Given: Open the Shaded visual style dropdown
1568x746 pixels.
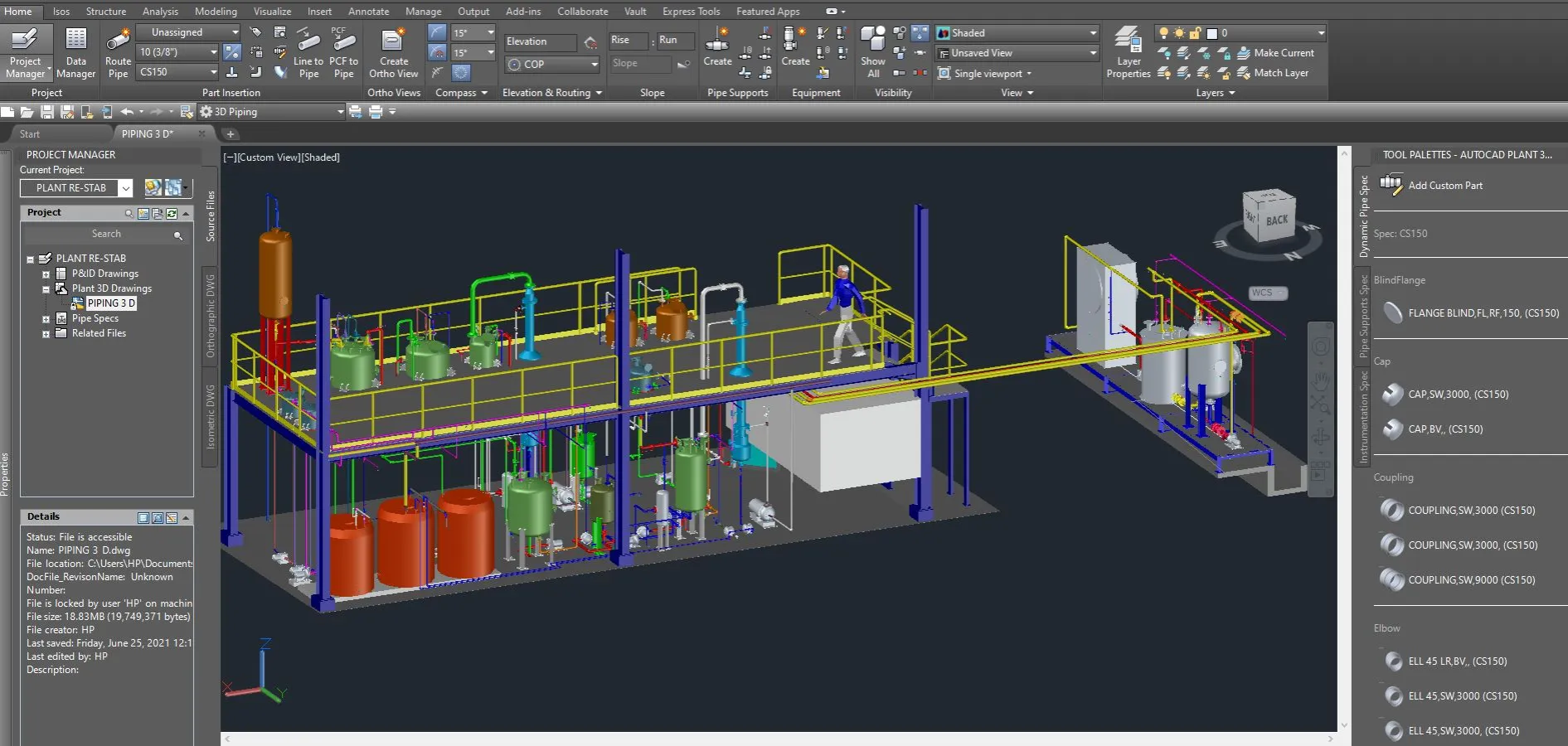Looking at the screenshot, I should coord(1017,33).
